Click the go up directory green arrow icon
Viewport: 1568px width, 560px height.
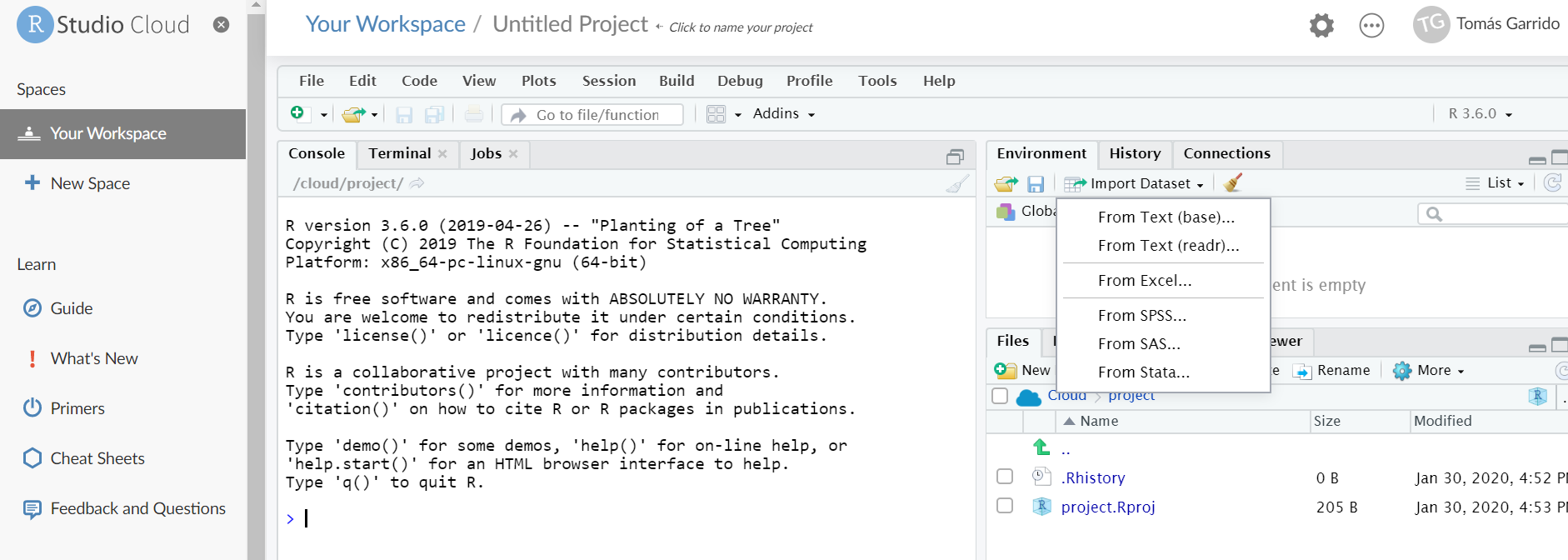tap(1041, 447)
